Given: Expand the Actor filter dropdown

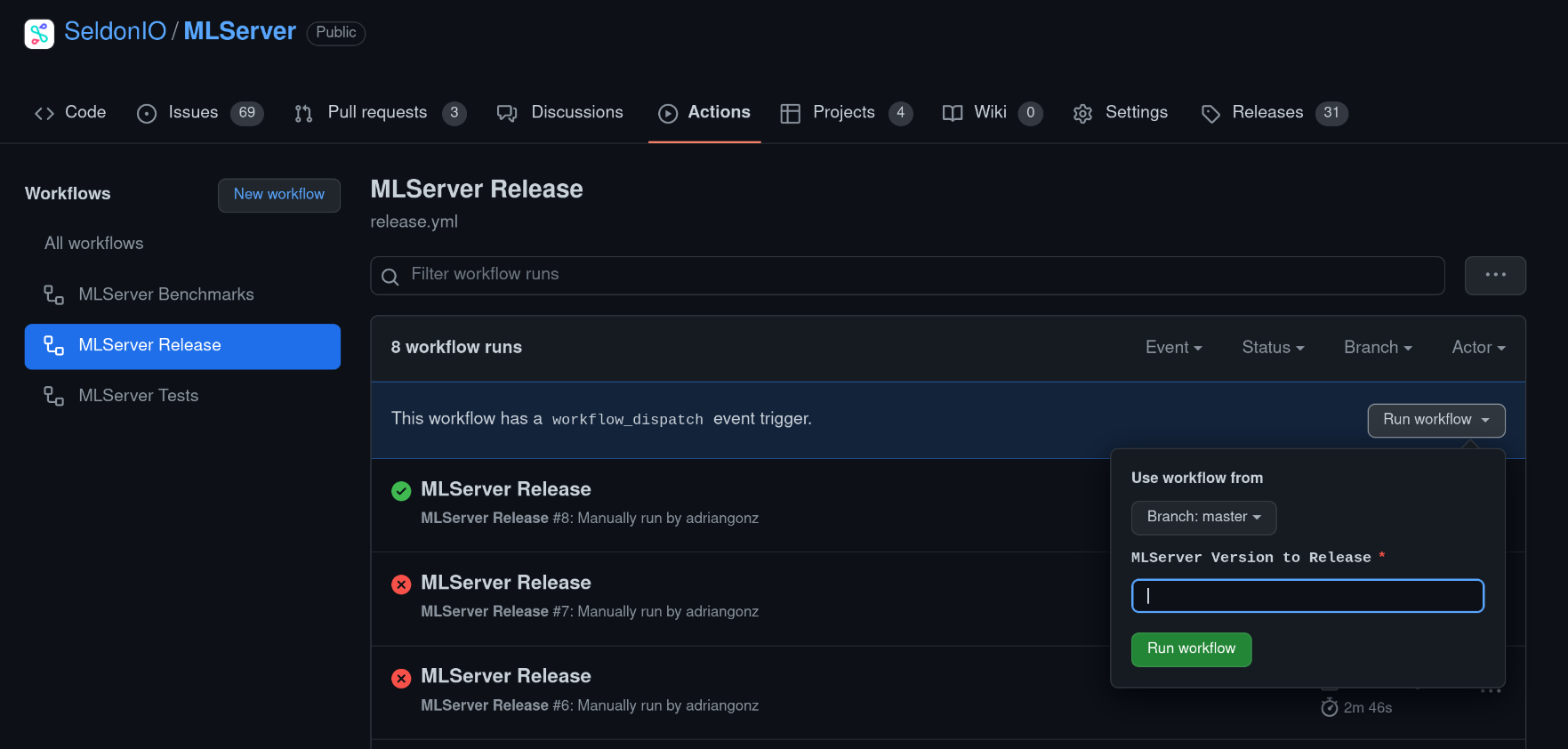Looking at the screenshot, I should (x=1478, y=348).
